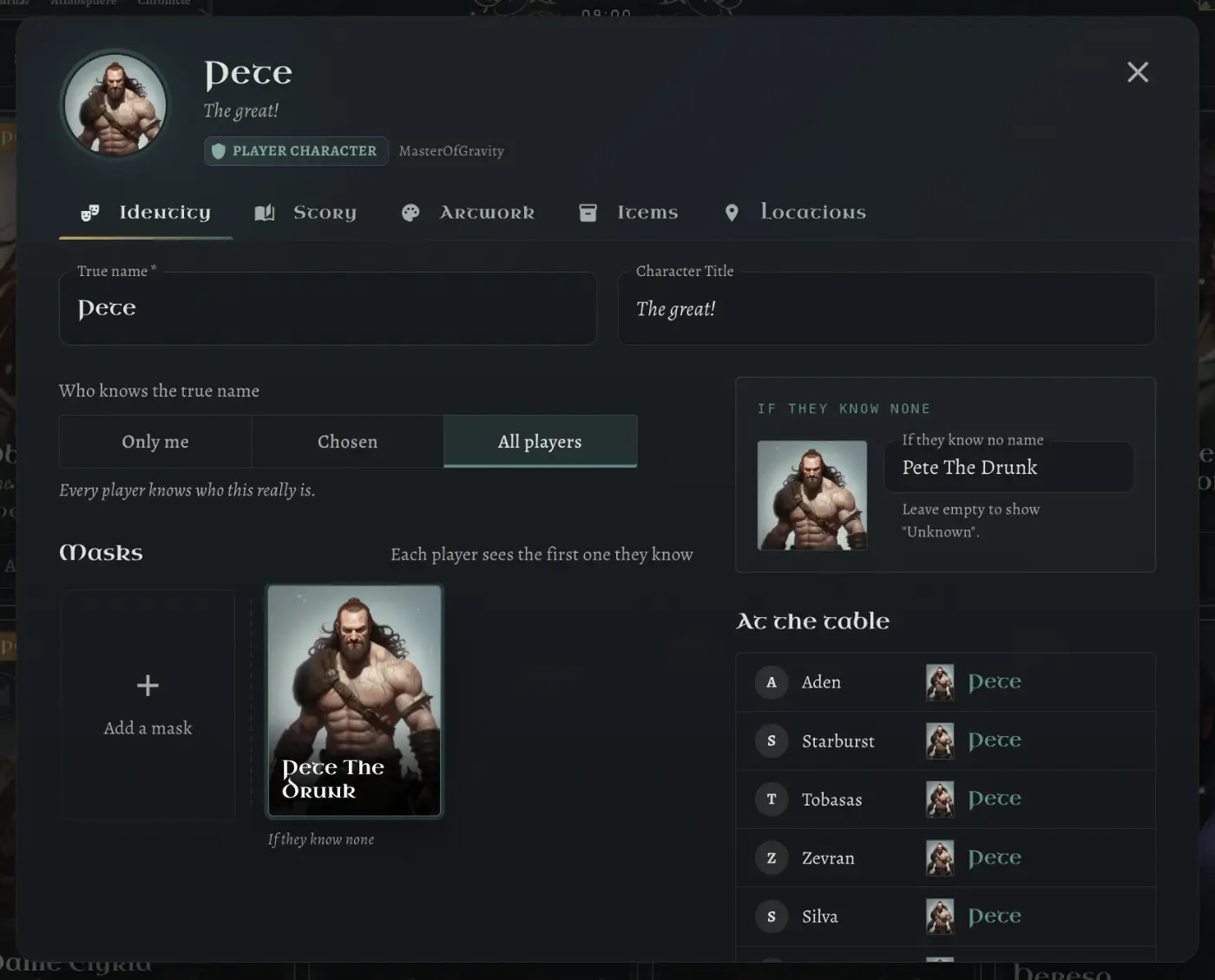Viewport: 1215px width, 980px height.
Task: Click the Add a mask label
Action: coord(148,728)
